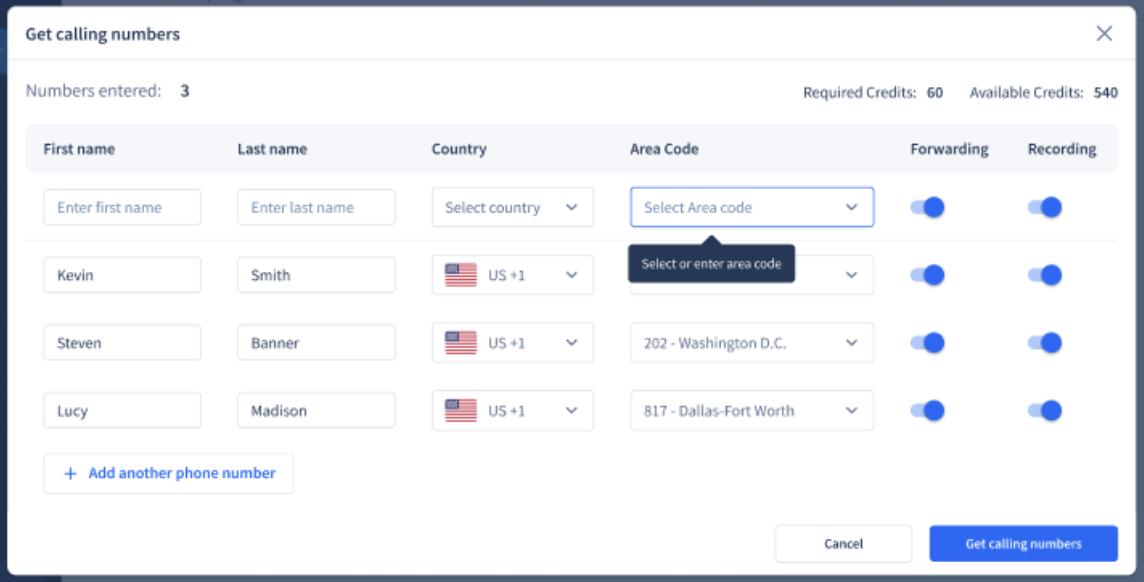Click the Available Credits value 540
1144x582 pixels.
coord(1105,93)
